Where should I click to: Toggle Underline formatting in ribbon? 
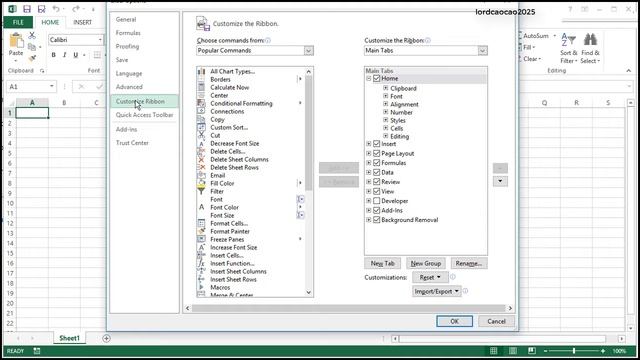coord(76,55)
